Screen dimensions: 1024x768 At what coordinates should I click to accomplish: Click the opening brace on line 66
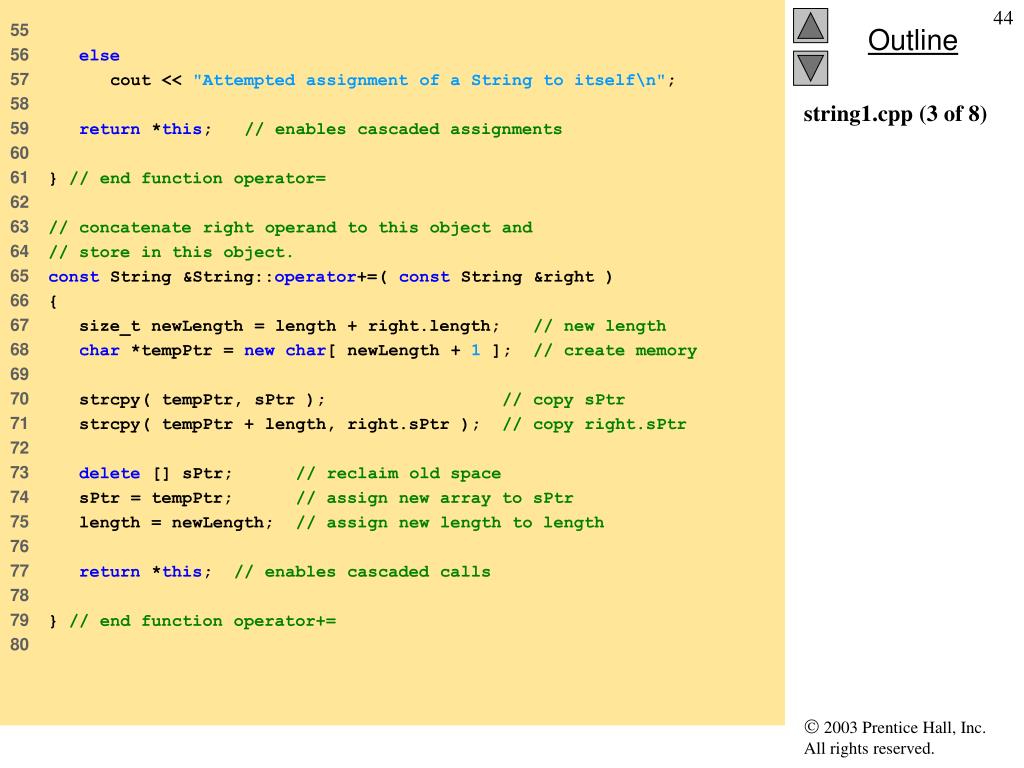coord(53,302)
